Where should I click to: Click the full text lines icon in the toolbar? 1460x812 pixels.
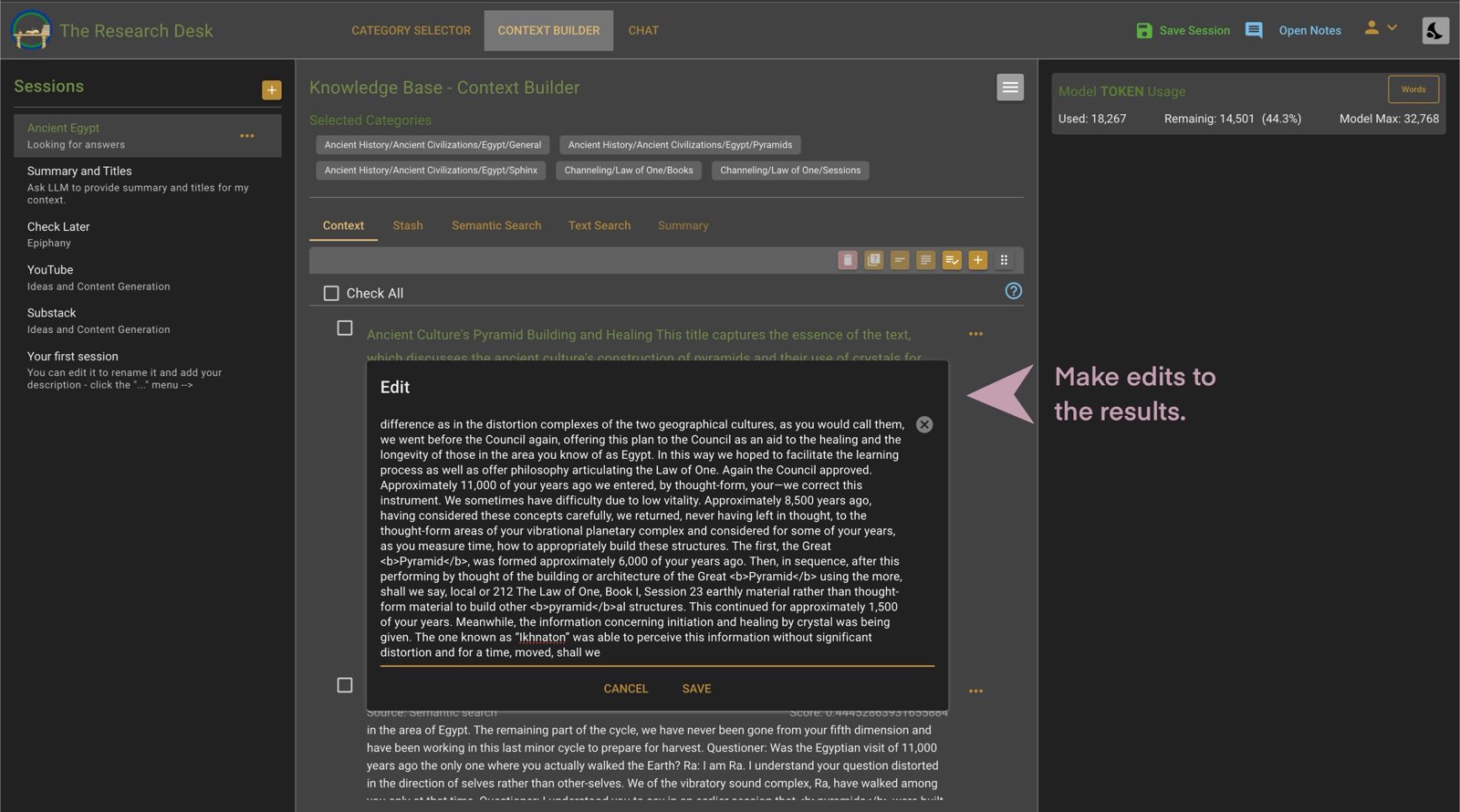click(x=925, y=260)
